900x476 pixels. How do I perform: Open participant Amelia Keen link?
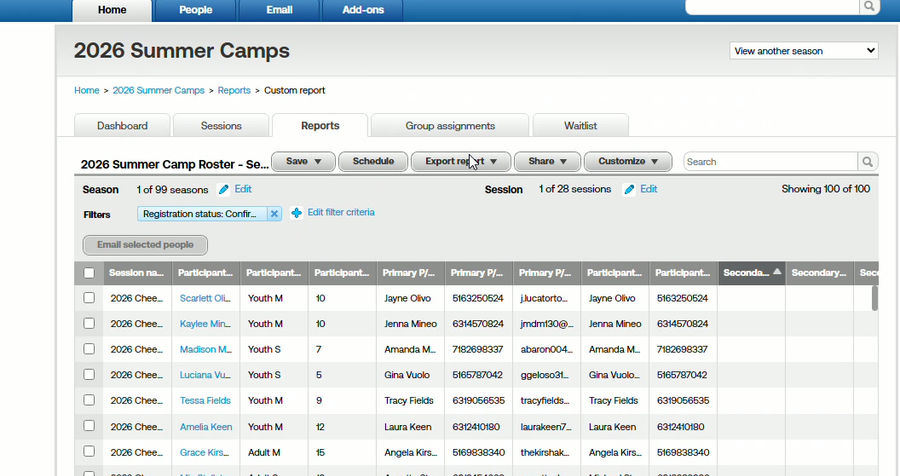[x=205, y=427]
